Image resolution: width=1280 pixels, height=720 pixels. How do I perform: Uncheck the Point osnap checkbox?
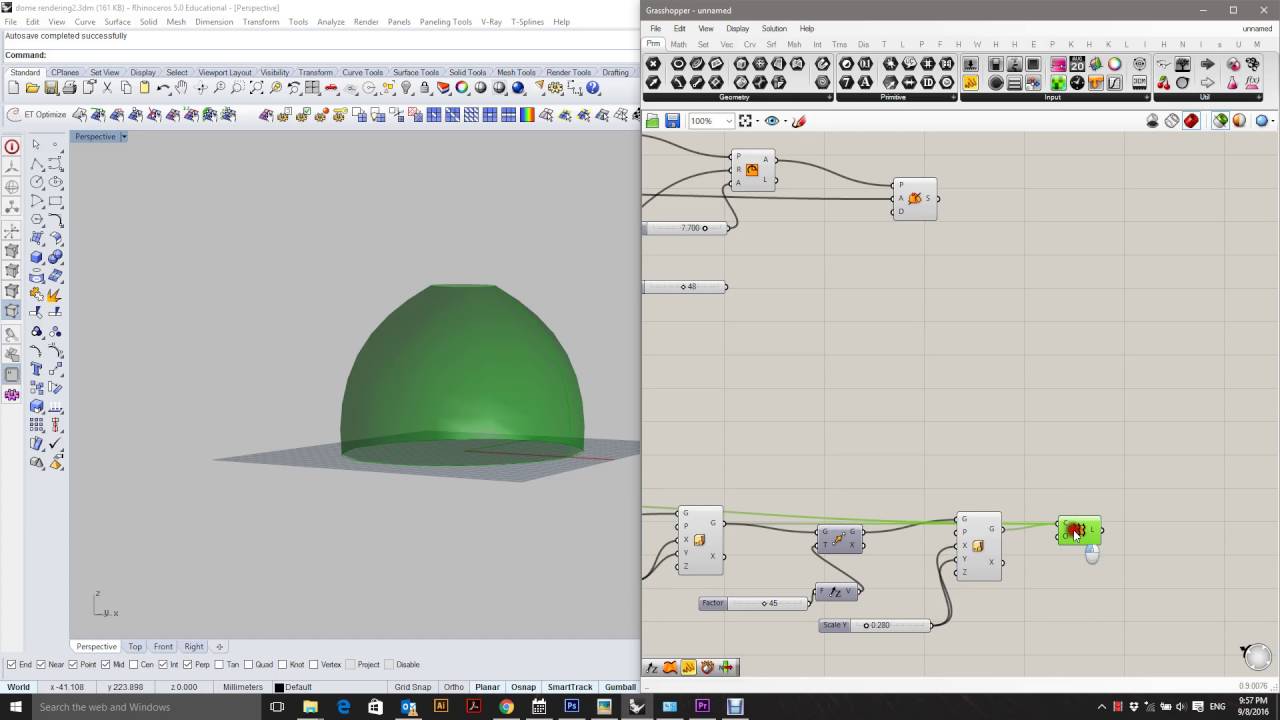pos(73,665)
